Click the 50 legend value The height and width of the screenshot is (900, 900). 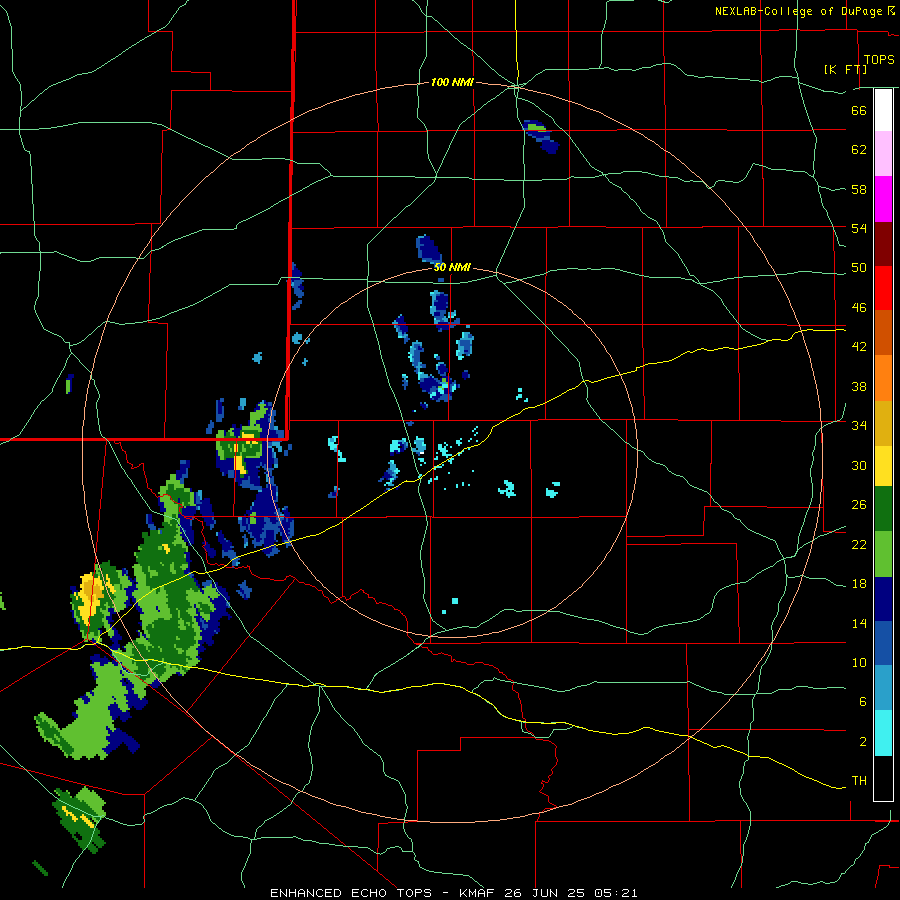[x=859, y=267]
